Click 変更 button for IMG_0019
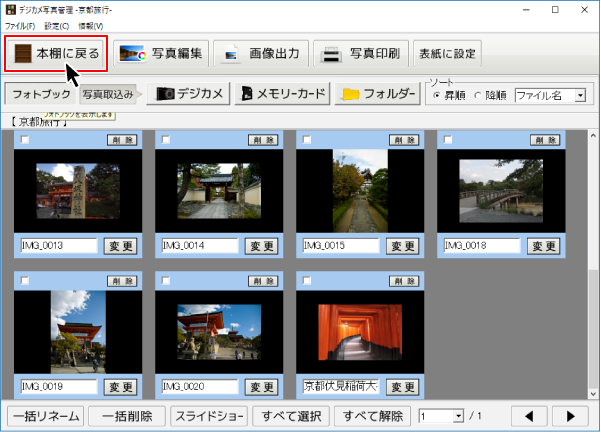The width and height of the screenshot is (601, 432). pos(121,387)
